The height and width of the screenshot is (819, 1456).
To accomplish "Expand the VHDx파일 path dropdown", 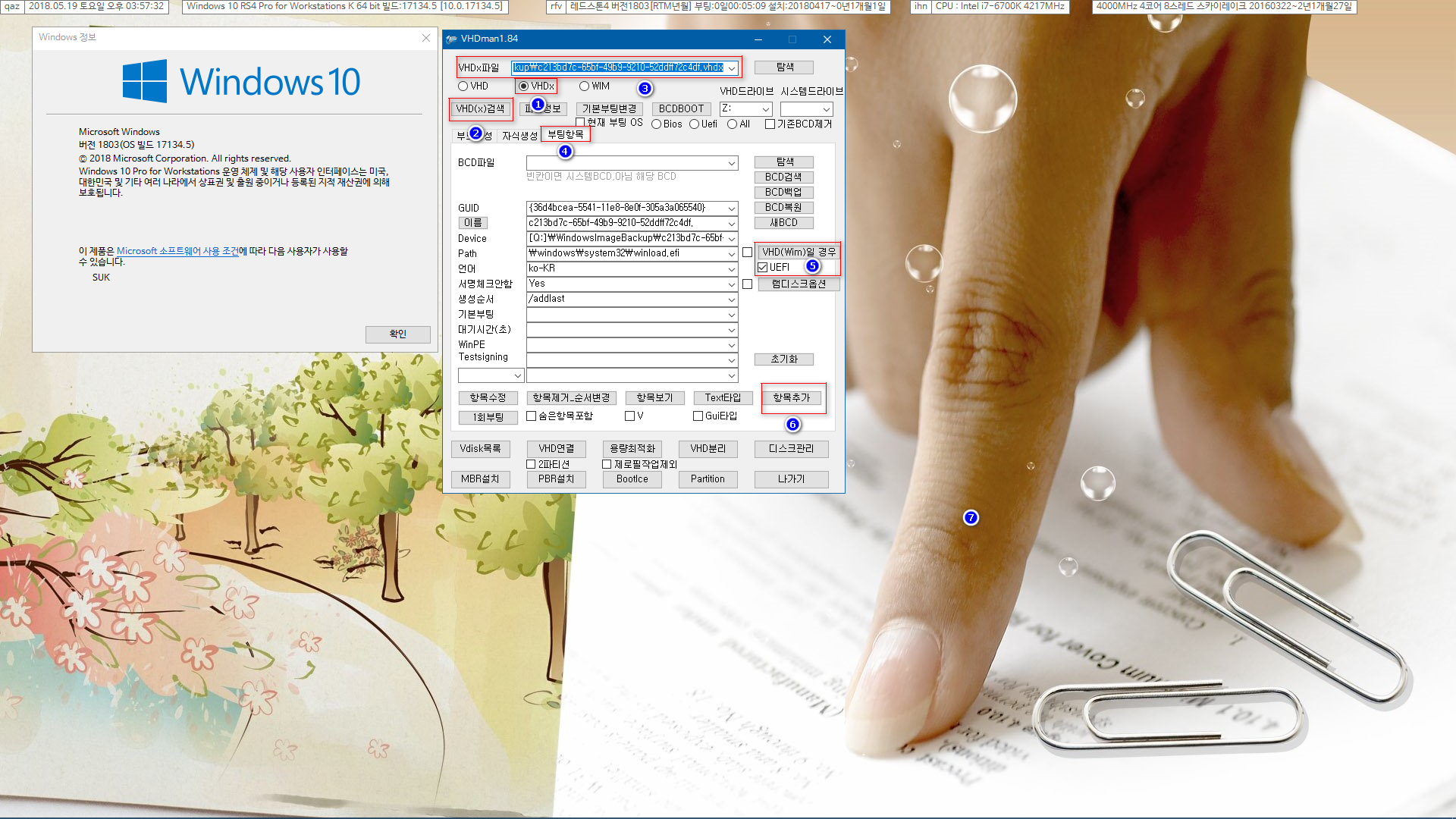I will [x=732, y=68].
